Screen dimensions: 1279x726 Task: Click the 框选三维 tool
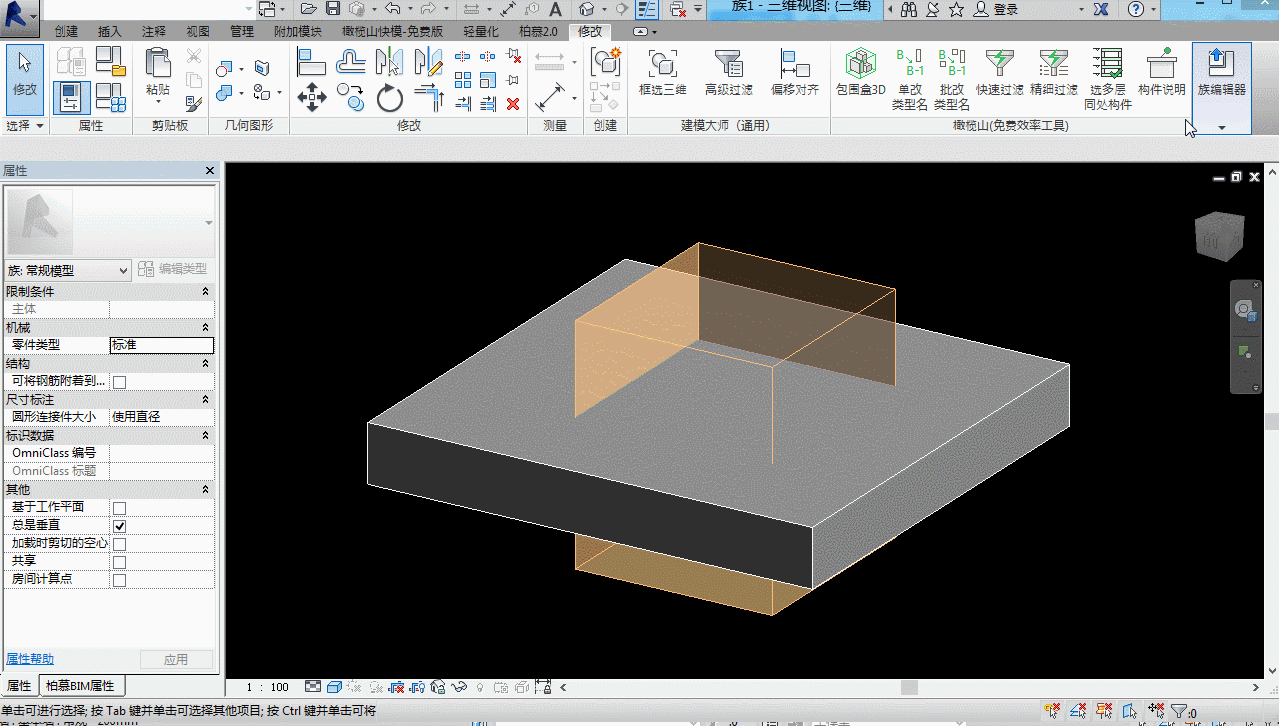(662, 72)
